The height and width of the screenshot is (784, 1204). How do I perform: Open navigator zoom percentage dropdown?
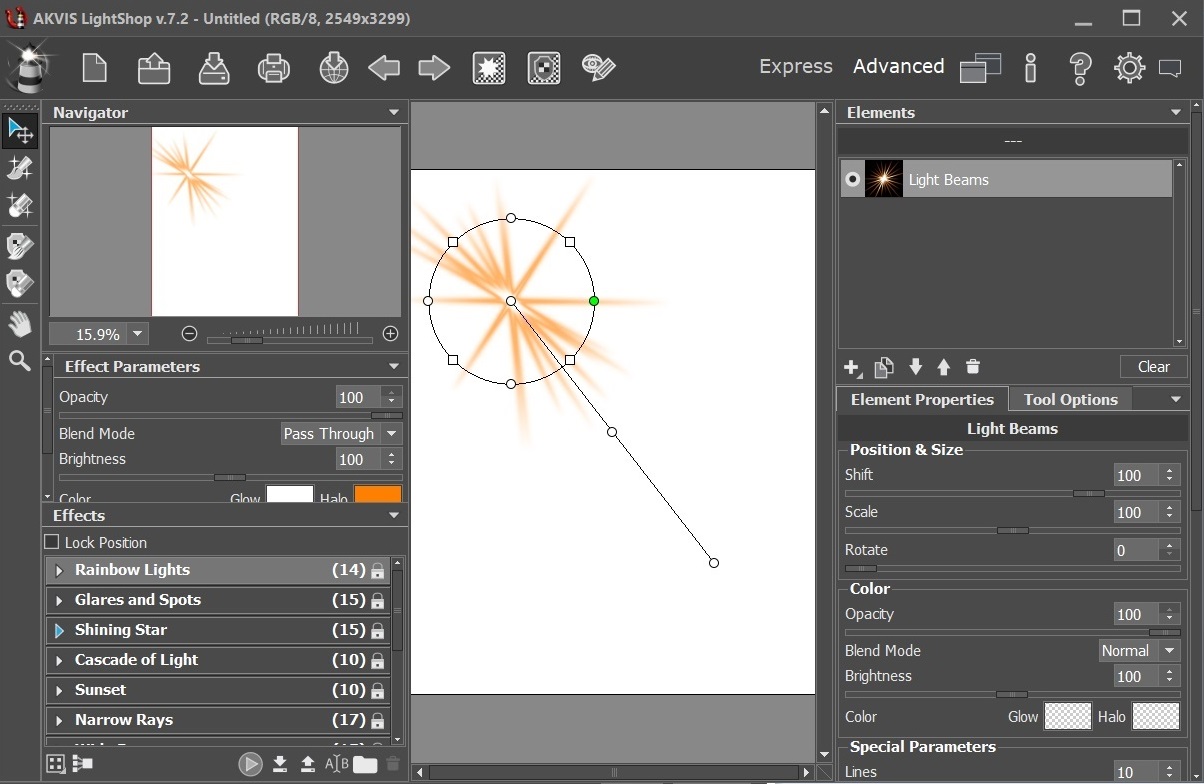[x=138, y=334]
